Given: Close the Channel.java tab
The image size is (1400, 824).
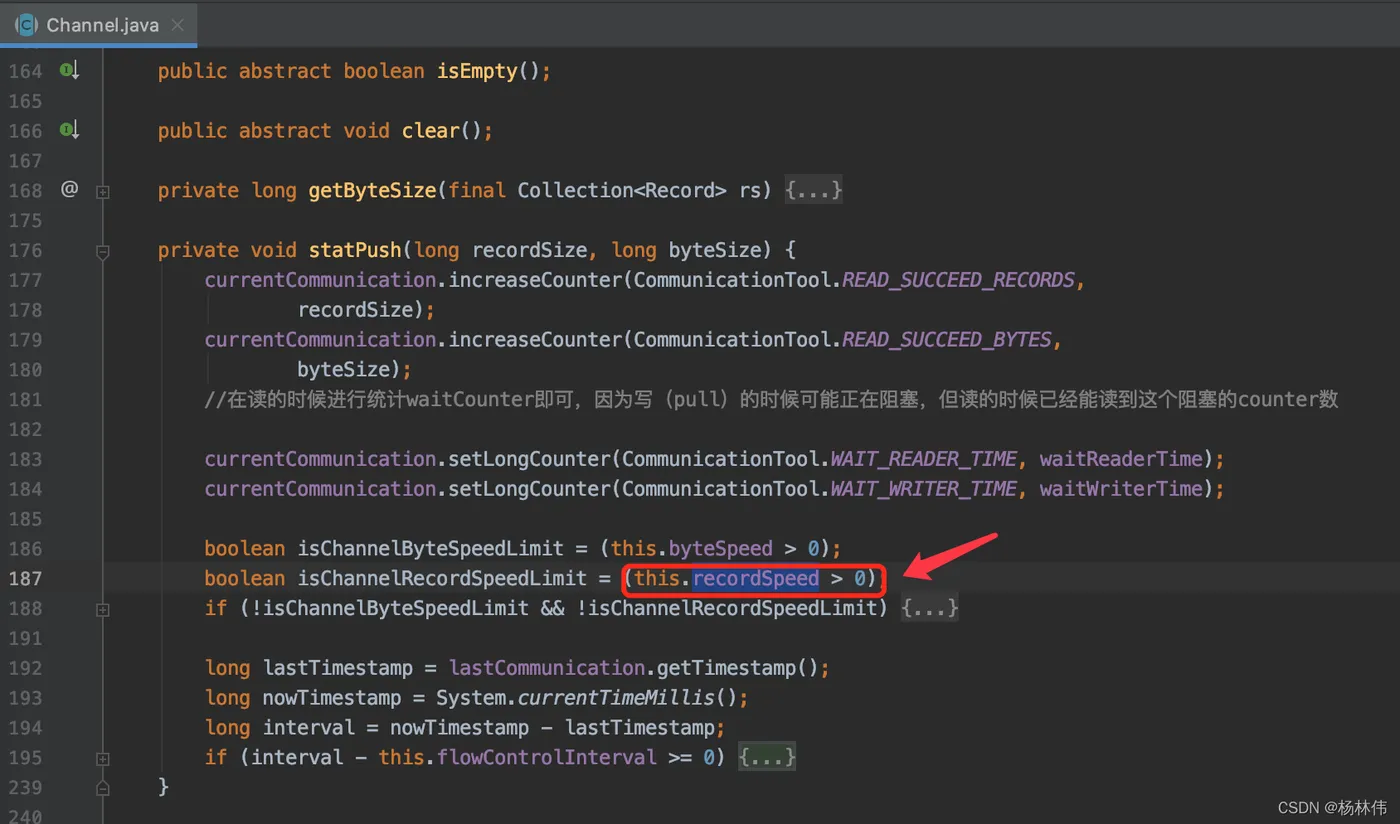Looking at the screenshot, I should coord(178,25).
